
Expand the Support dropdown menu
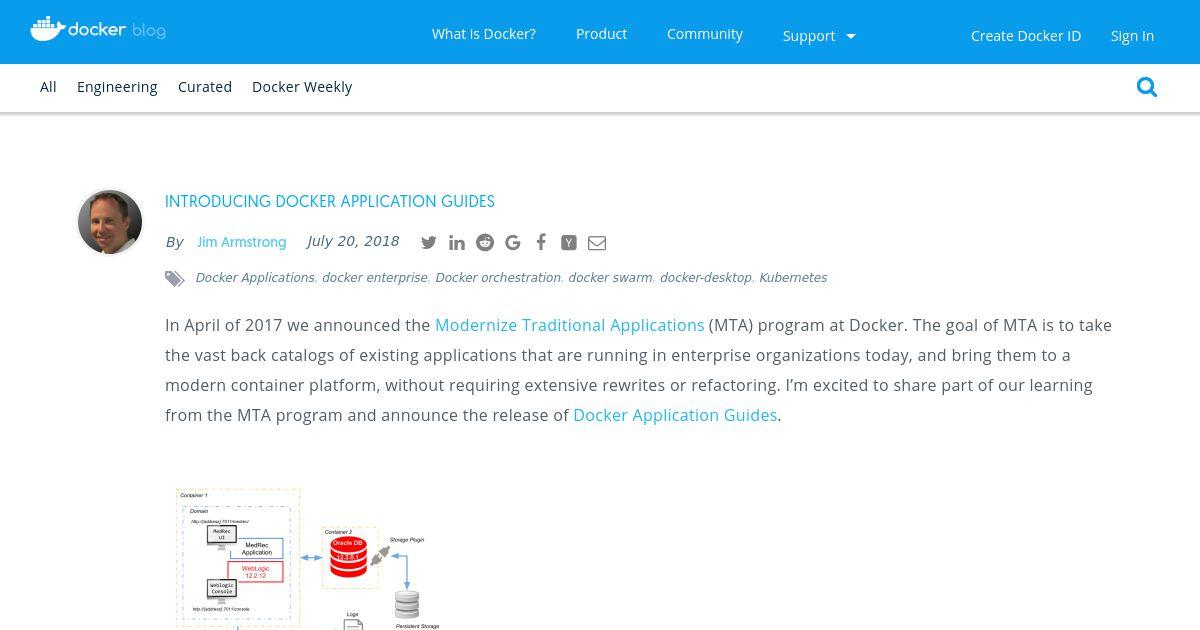tap(819, 36)
